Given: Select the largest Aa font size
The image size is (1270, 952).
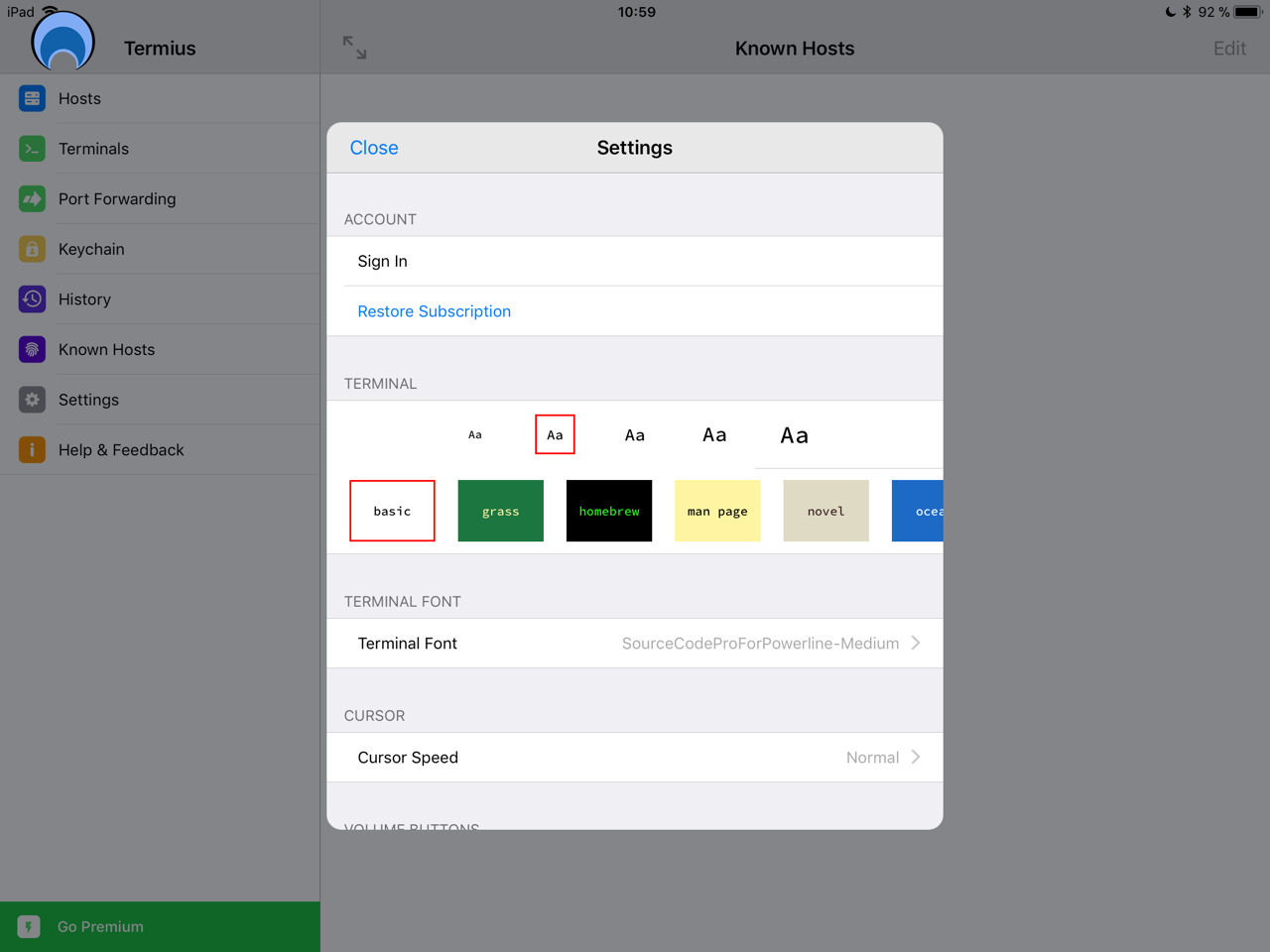Looking at the screenshot, I should click(794, 434).
